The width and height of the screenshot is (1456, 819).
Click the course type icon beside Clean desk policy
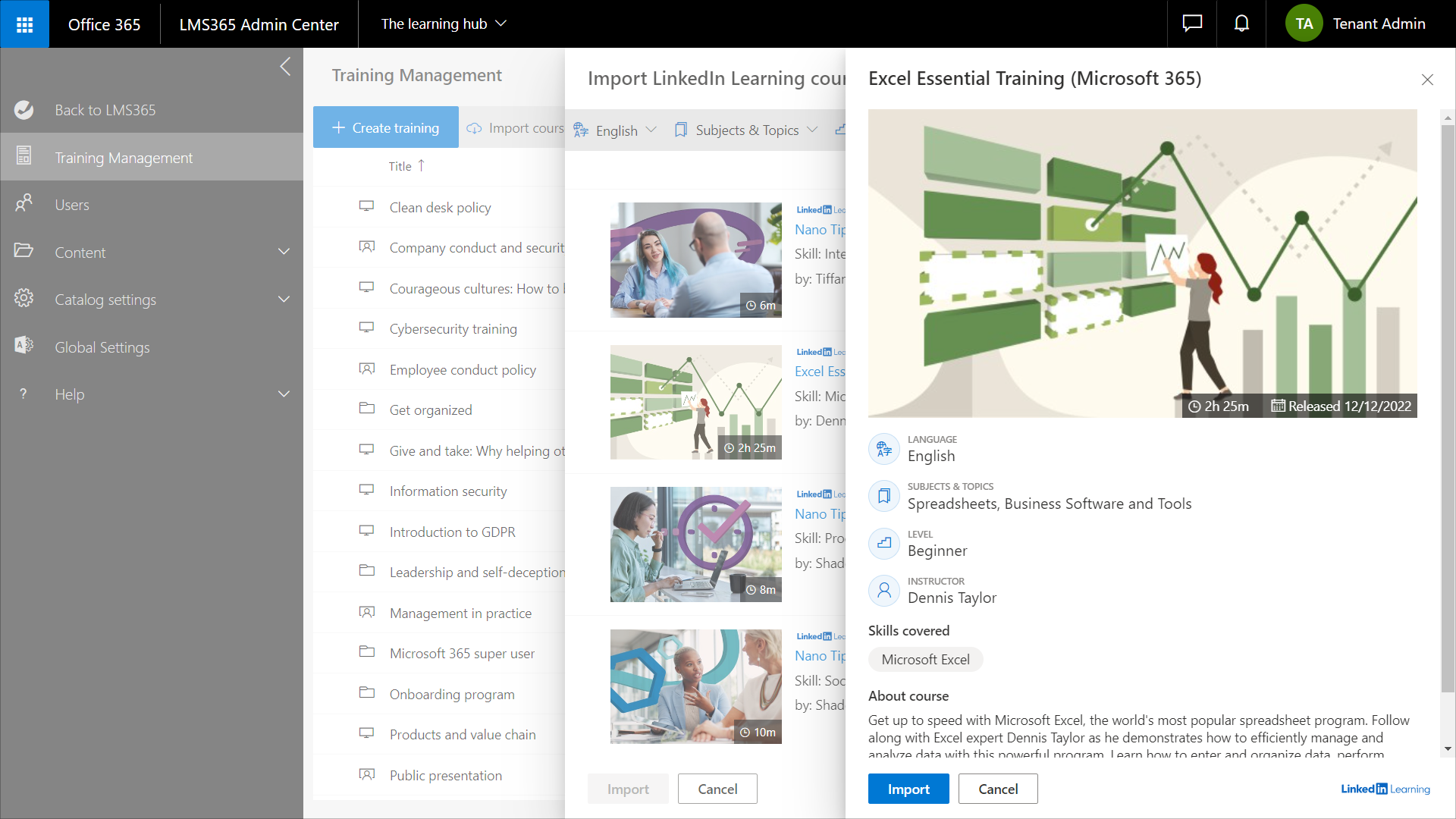tap(367, 206)
